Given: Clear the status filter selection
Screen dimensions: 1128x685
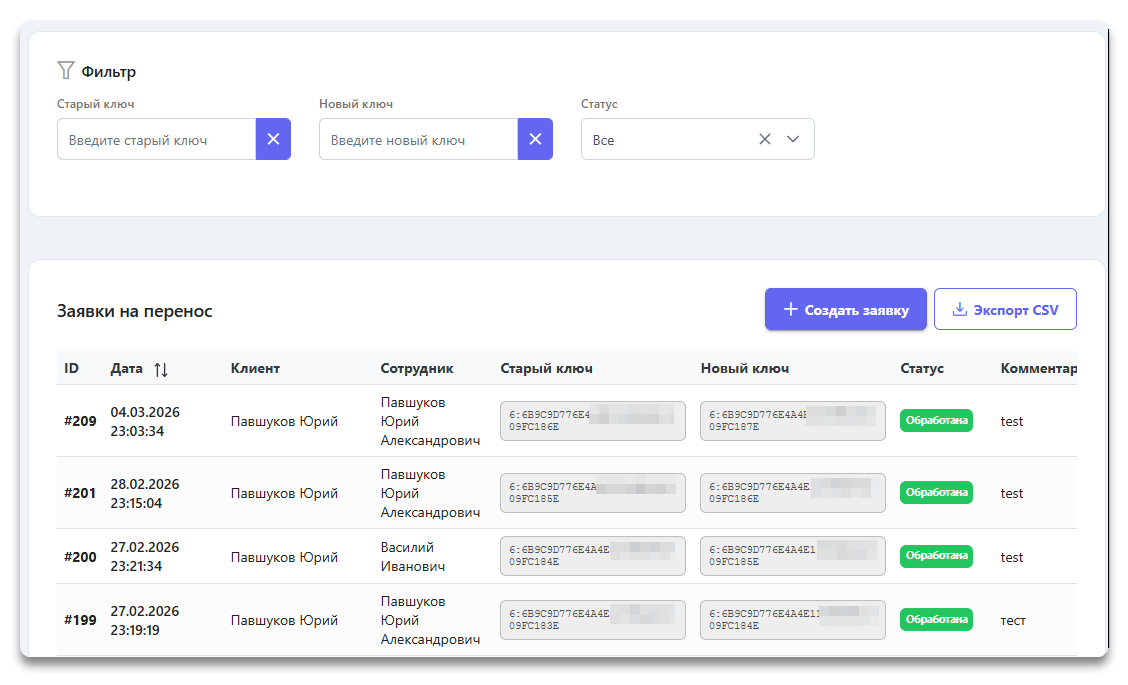Looking at the screenshot, I should pos(765,139).
